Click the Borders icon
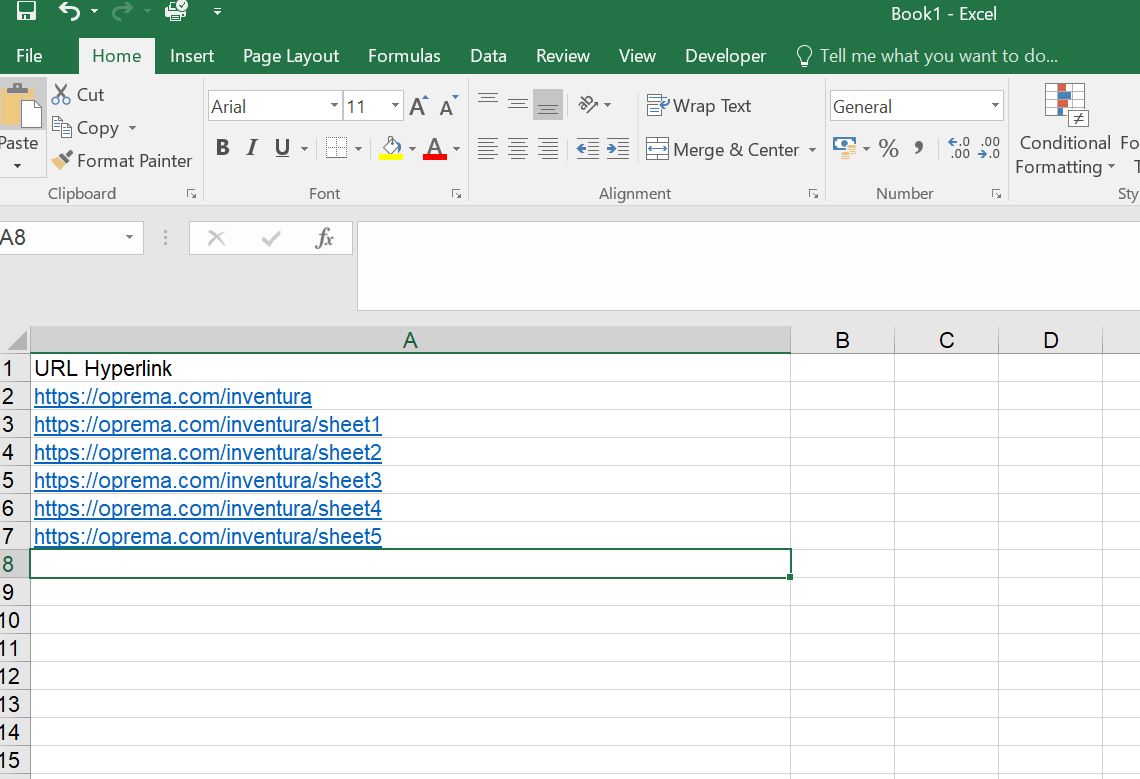 coord(336,148)
